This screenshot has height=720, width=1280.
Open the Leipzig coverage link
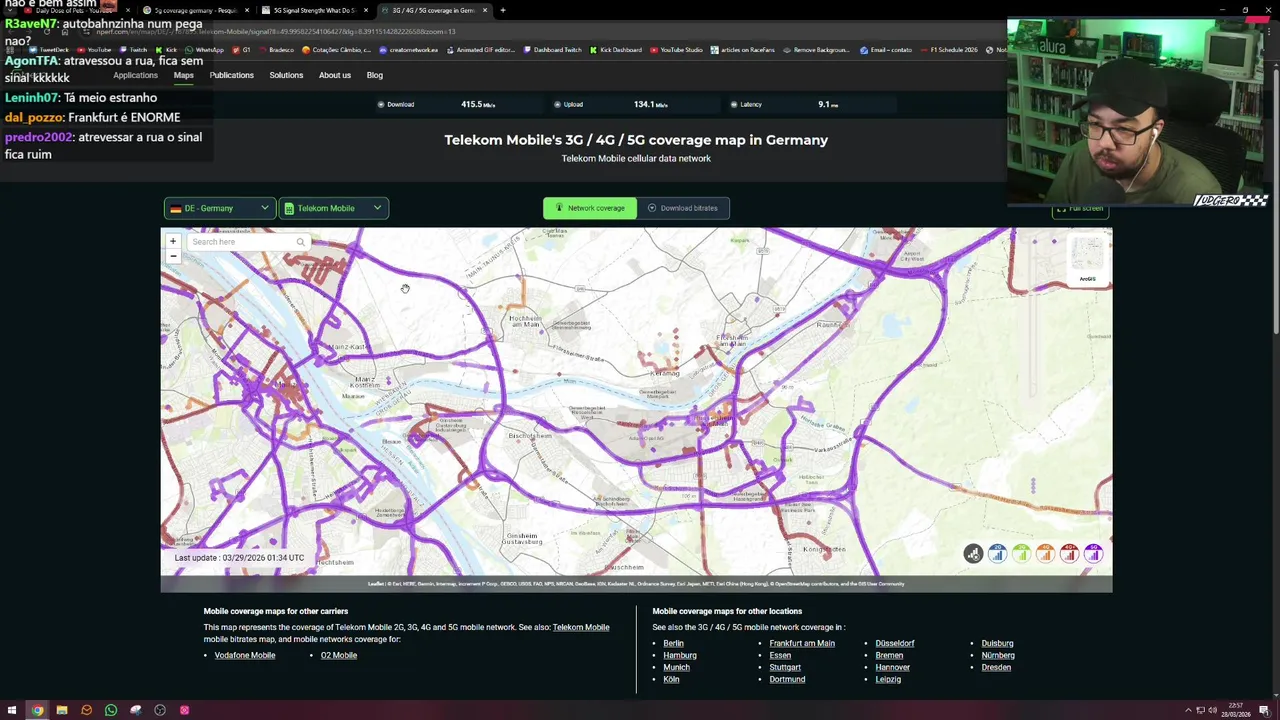coord(888,679)
